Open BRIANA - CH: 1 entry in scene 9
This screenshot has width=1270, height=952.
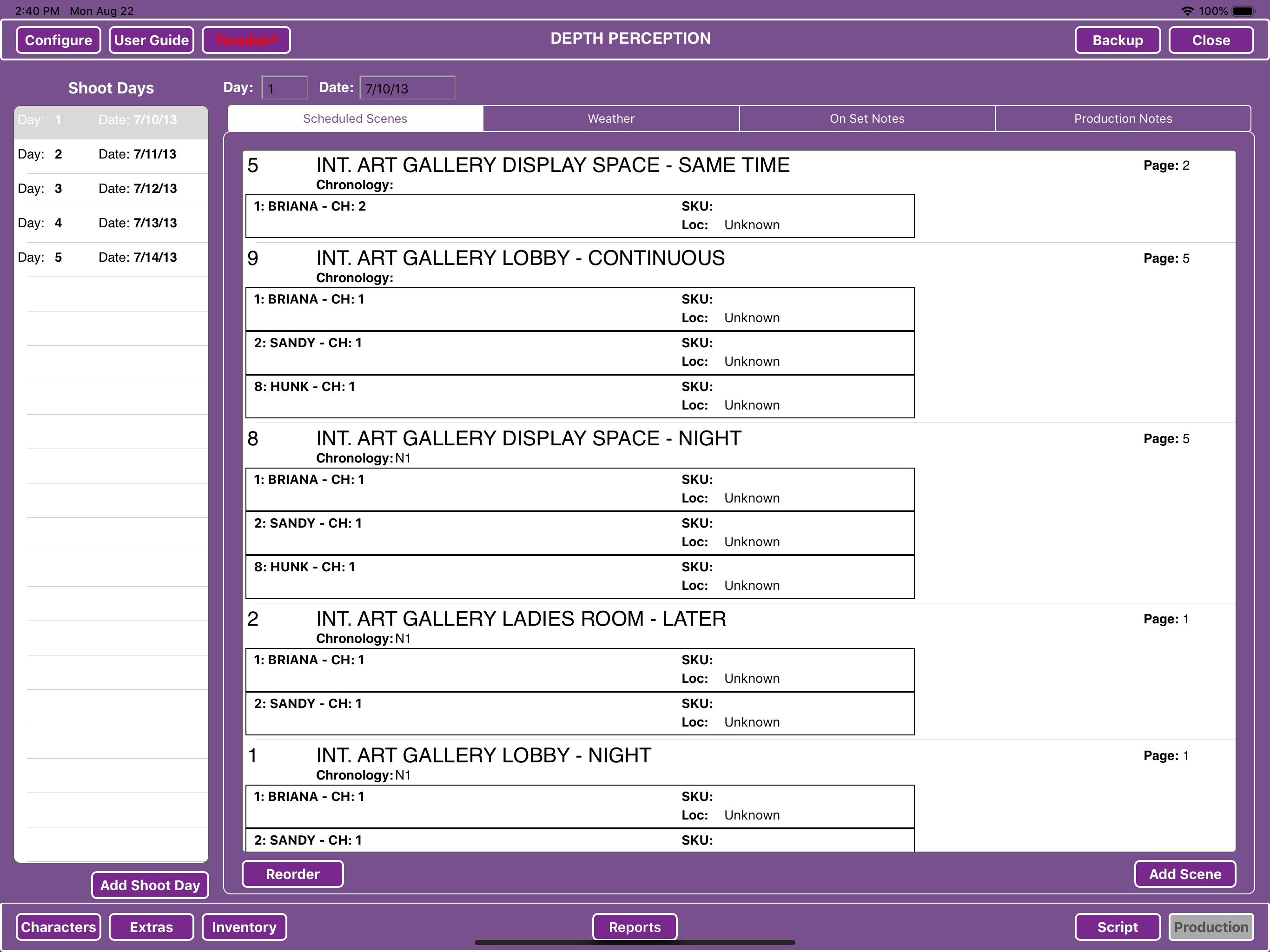tap(579, 310)
